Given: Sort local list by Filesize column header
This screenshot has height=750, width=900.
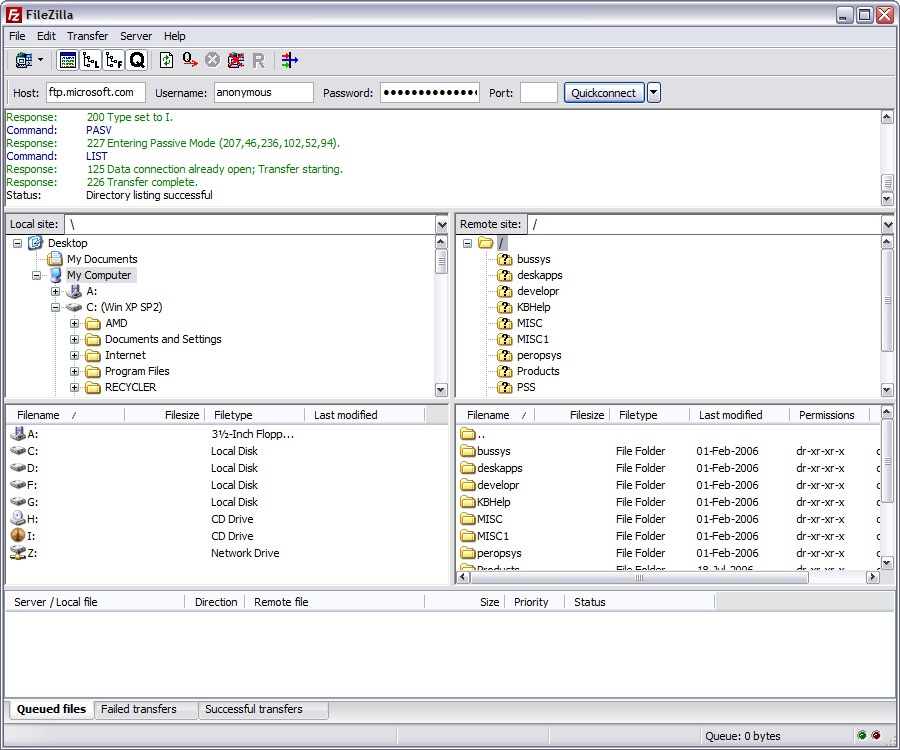Looking at the screenshot, I should point(165,415).
